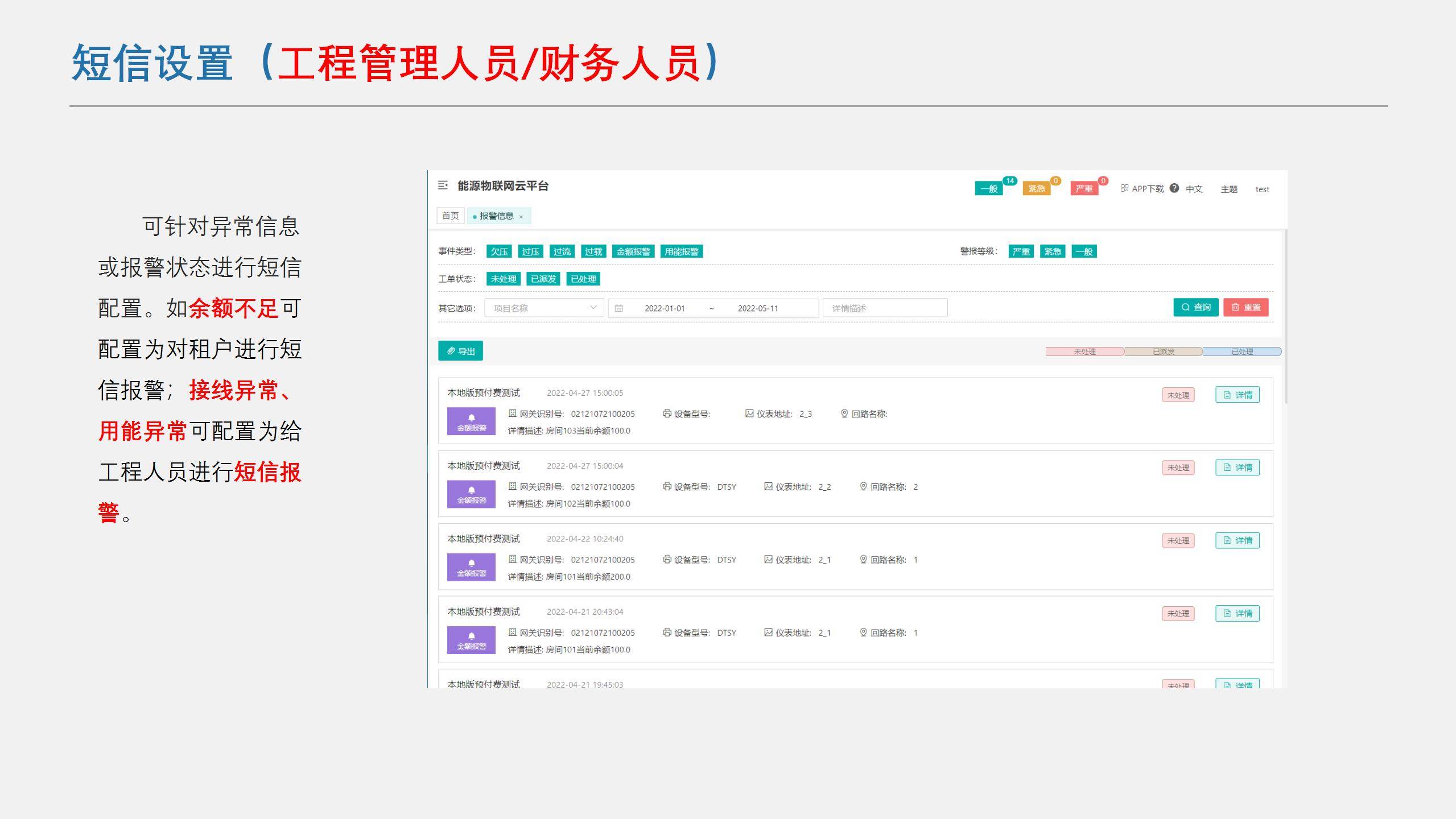Open the 主题 theme menu

[1229, 189]
